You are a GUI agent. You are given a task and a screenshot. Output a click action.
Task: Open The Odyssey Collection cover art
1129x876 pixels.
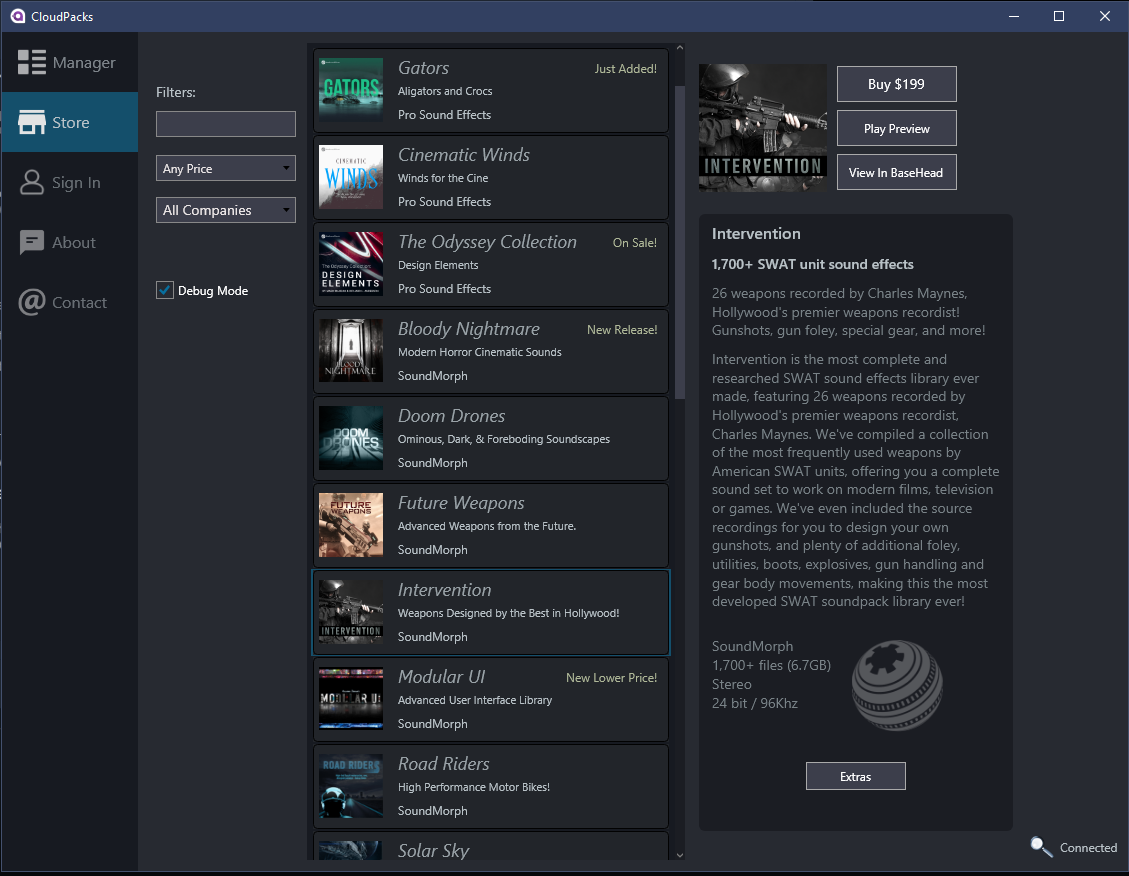pyautogui.click(x=351, y=264)
